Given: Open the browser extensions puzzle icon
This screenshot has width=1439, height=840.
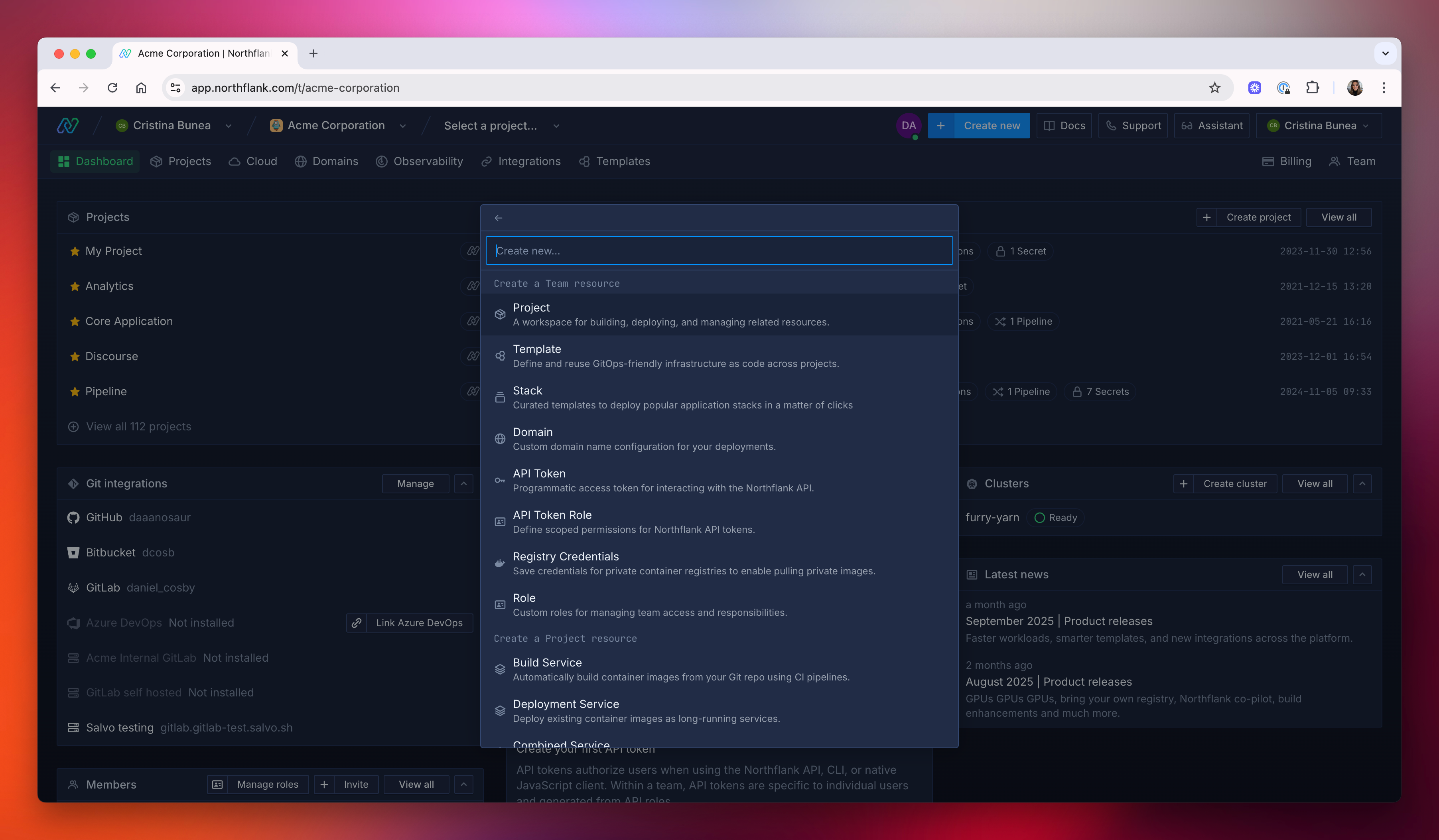Looking at the screenshot, I should 1312,87.
